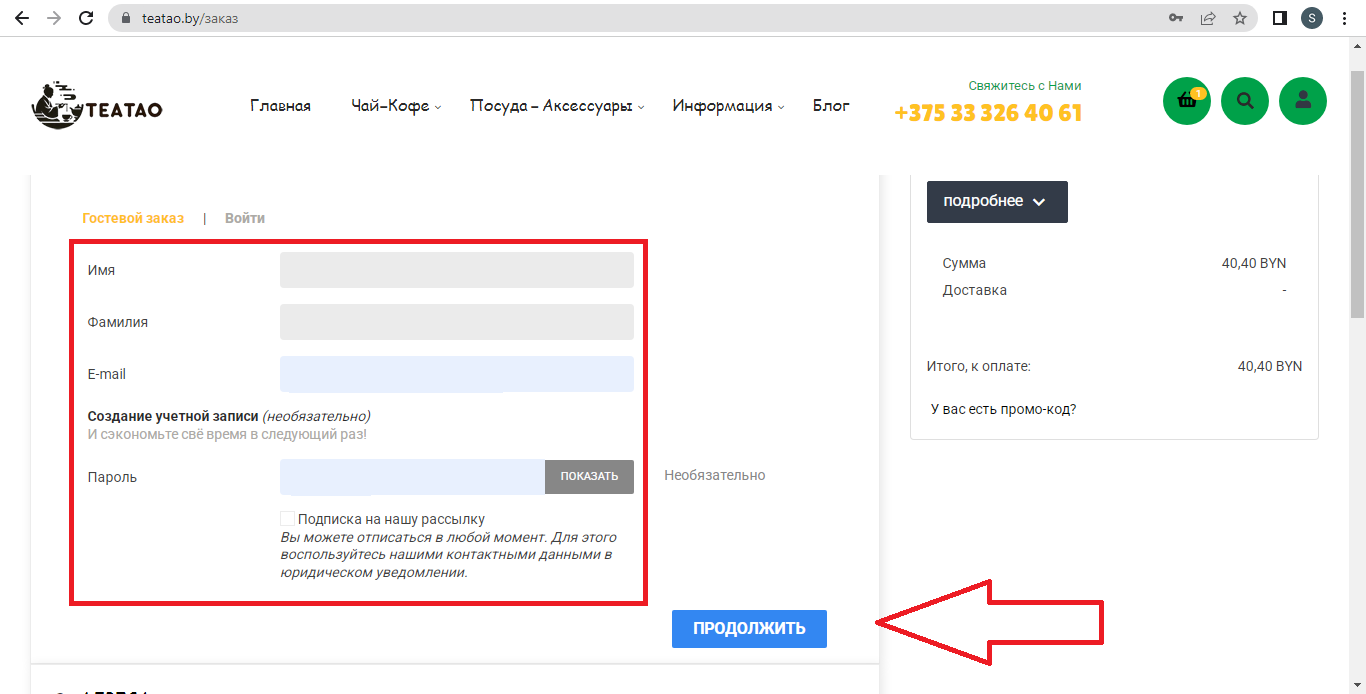
Task: Open the Посуда-Аксессуары dropdown menu
Action: tap(557, 106)
